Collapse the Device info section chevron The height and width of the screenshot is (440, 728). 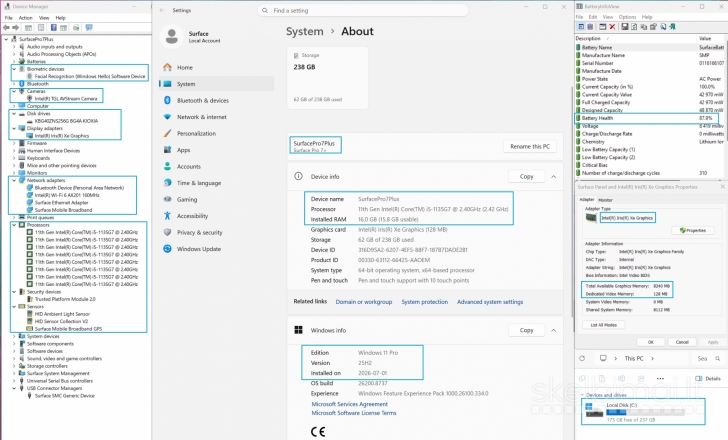point(553,176)
